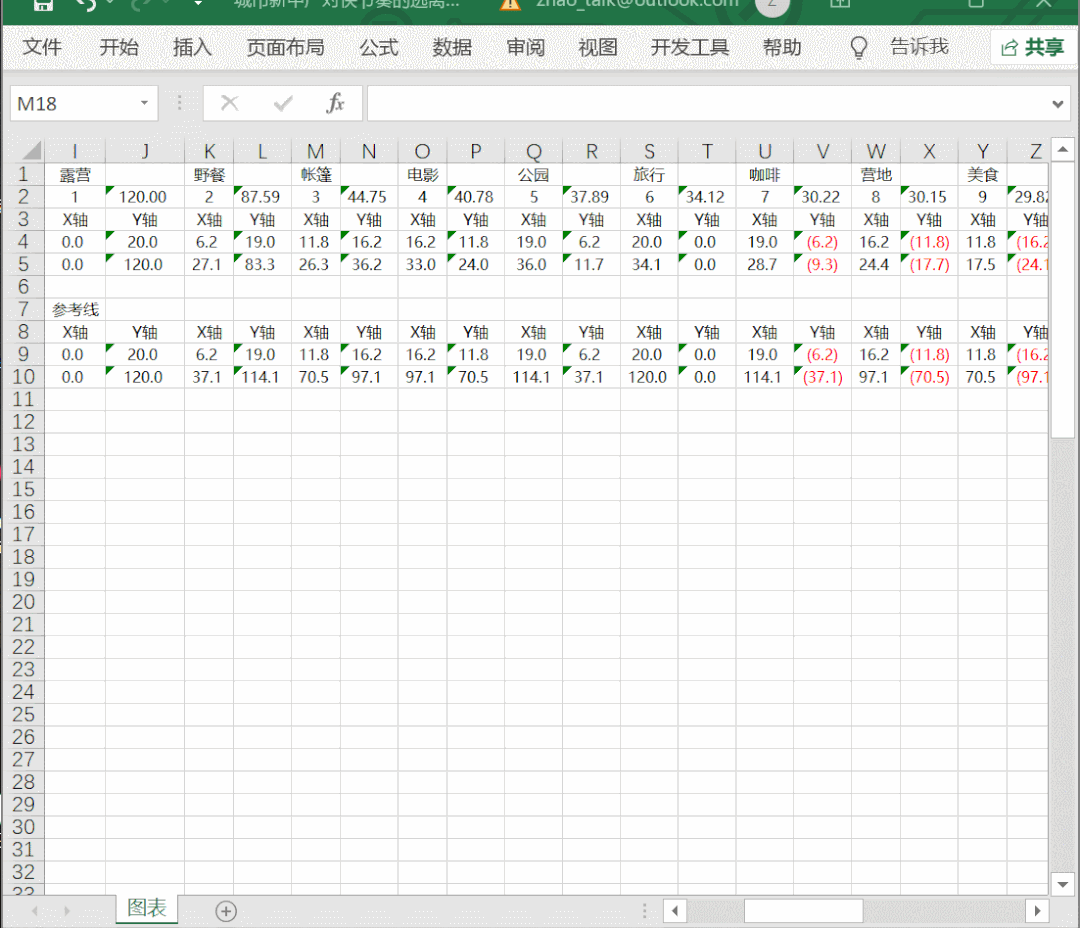The height and width of the screenshot is (928, 1080).
Task: Click the vertical scrollbar thumb
Action: (x=1062, y=300)
